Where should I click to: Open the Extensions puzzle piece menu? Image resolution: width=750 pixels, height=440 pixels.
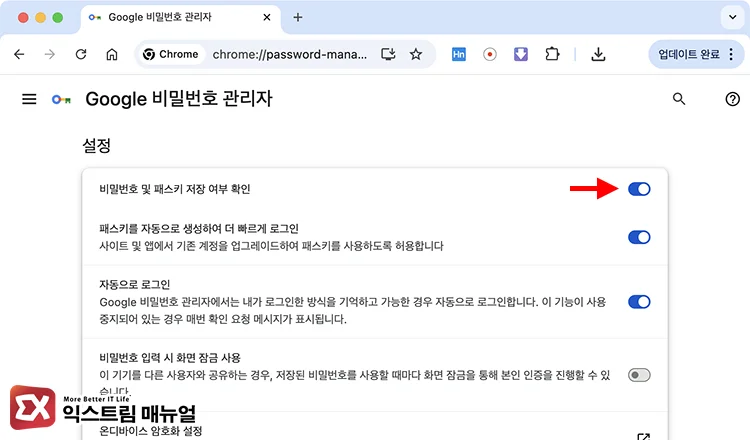(x=552, y=54)
